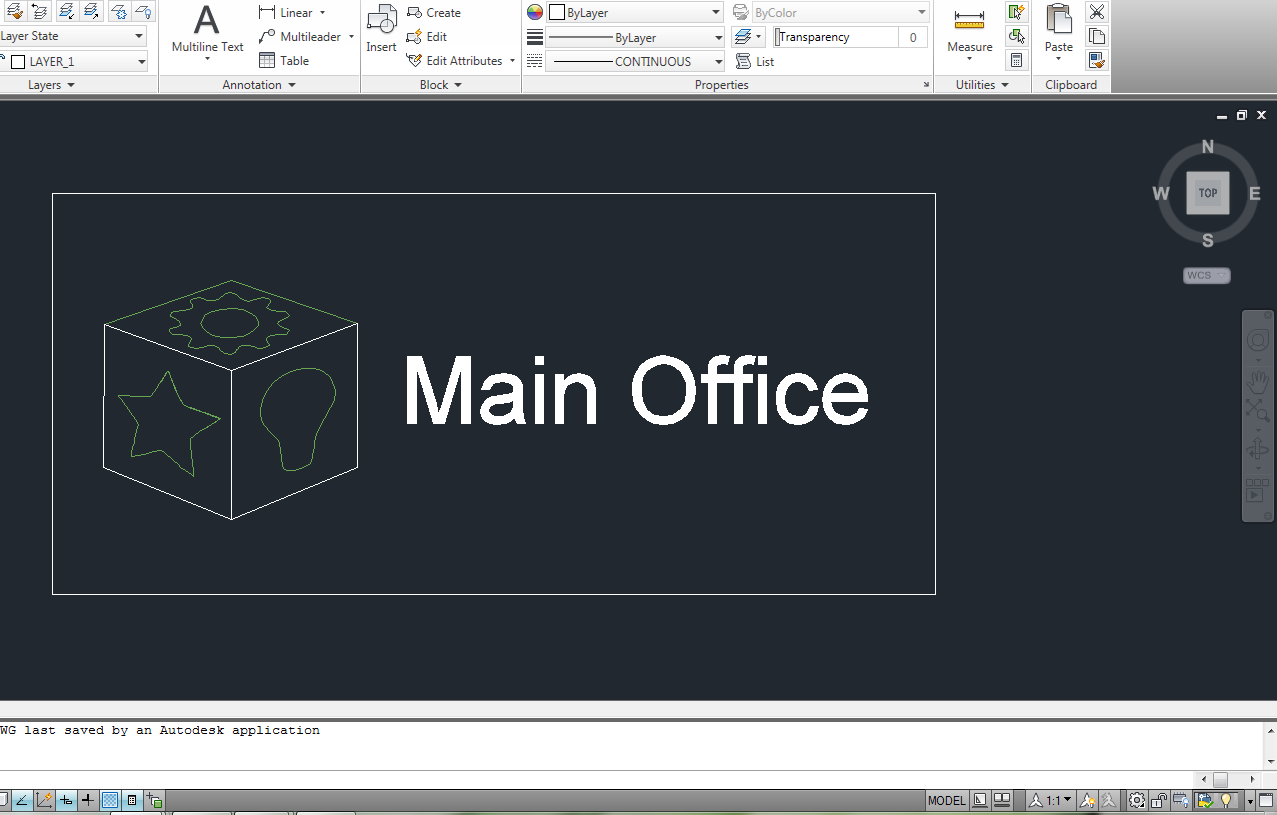Click the Insert block tool
The width and height of the screenshot is (1277, 815).
point(381,30)
